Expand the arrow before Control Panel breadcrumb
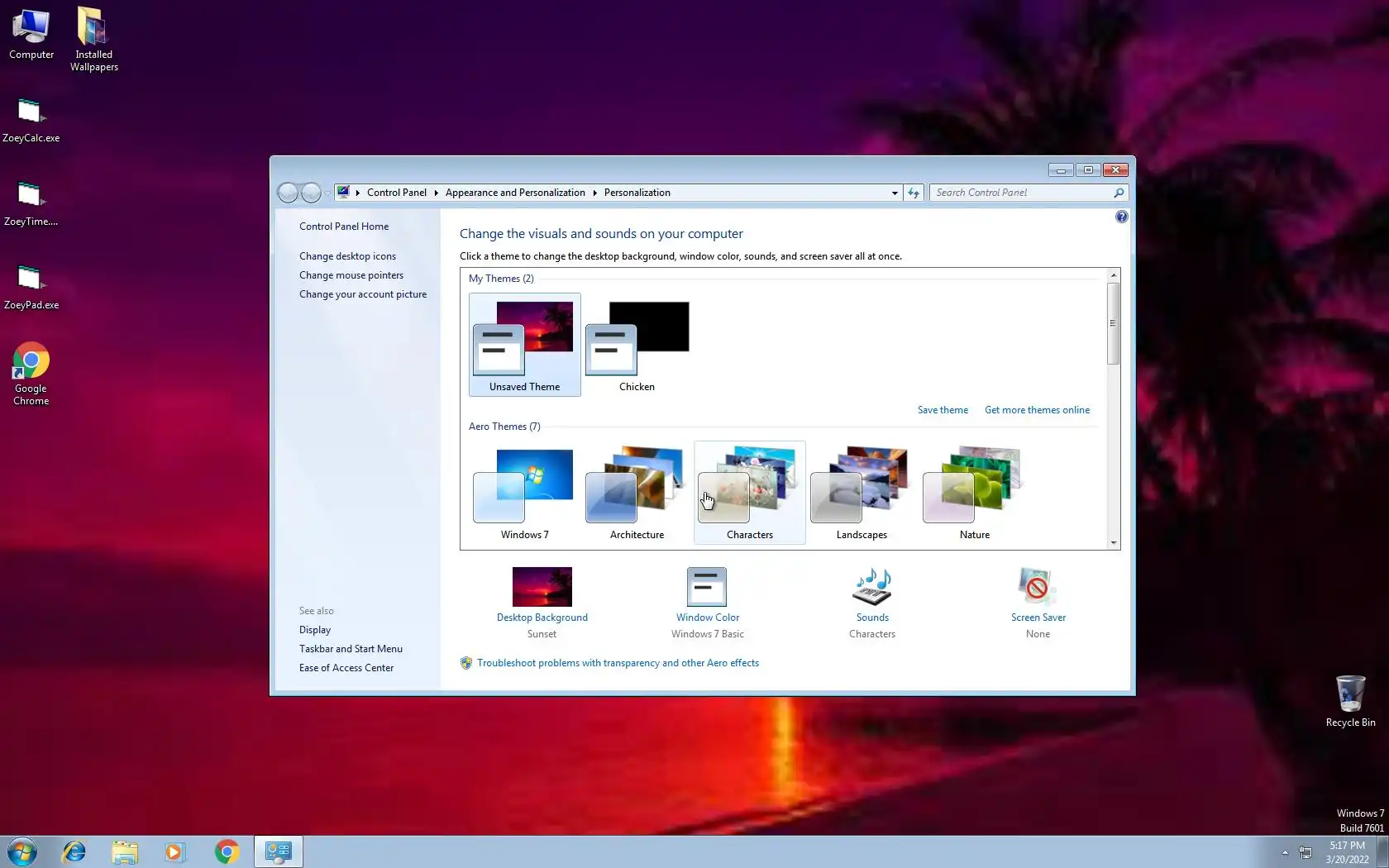 [358, 193]
